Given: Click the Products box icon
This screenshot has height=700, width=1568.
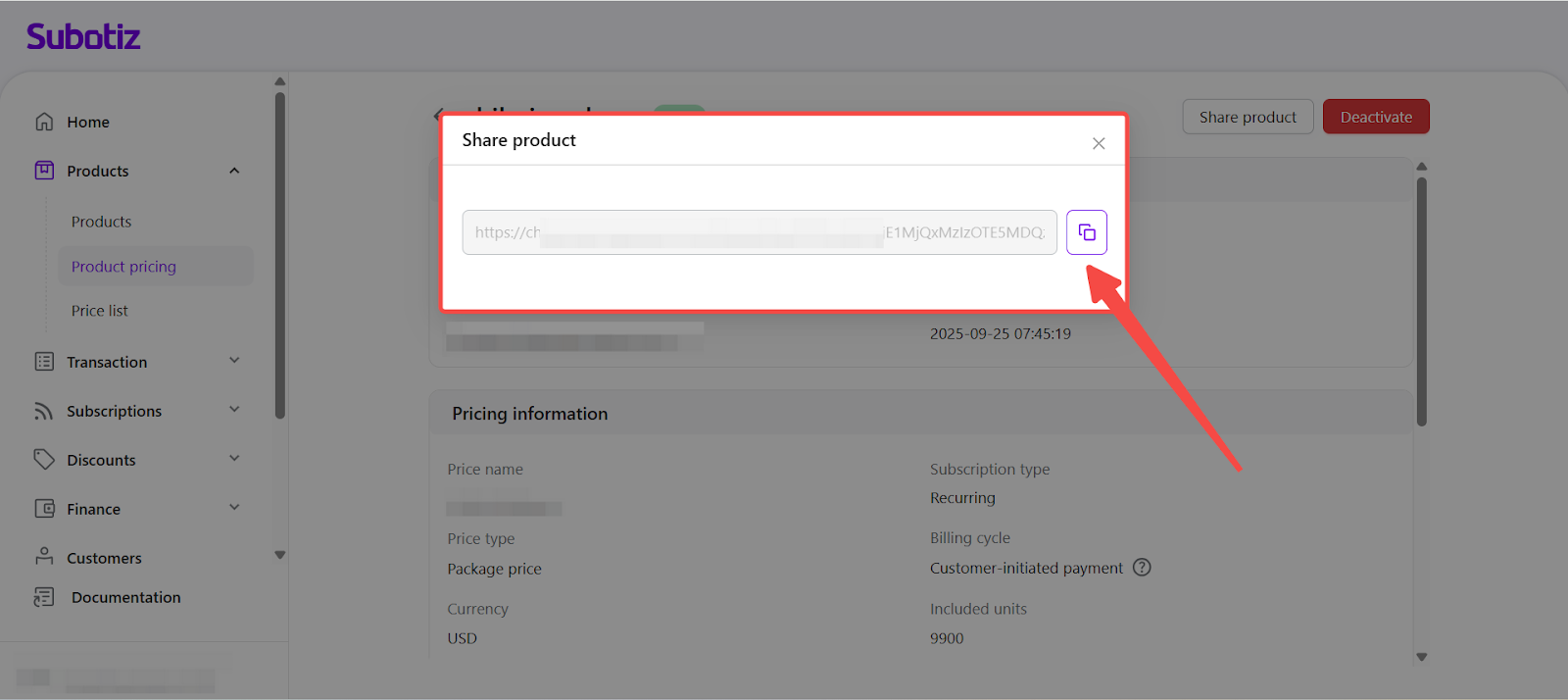Looking at the screenshot, I should click(x=44, y=171).
